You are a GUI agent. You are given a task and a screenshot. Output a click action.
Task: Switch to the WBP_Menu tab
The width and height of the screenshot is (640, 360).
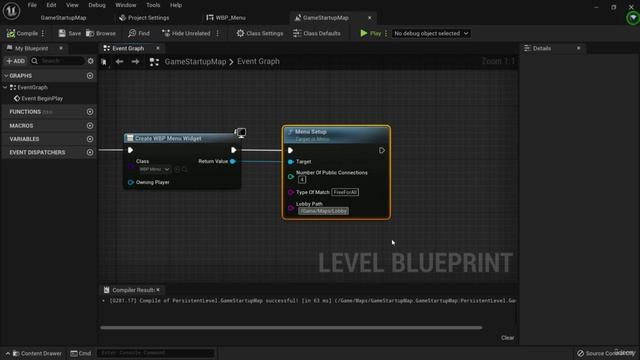click(226, 18)
